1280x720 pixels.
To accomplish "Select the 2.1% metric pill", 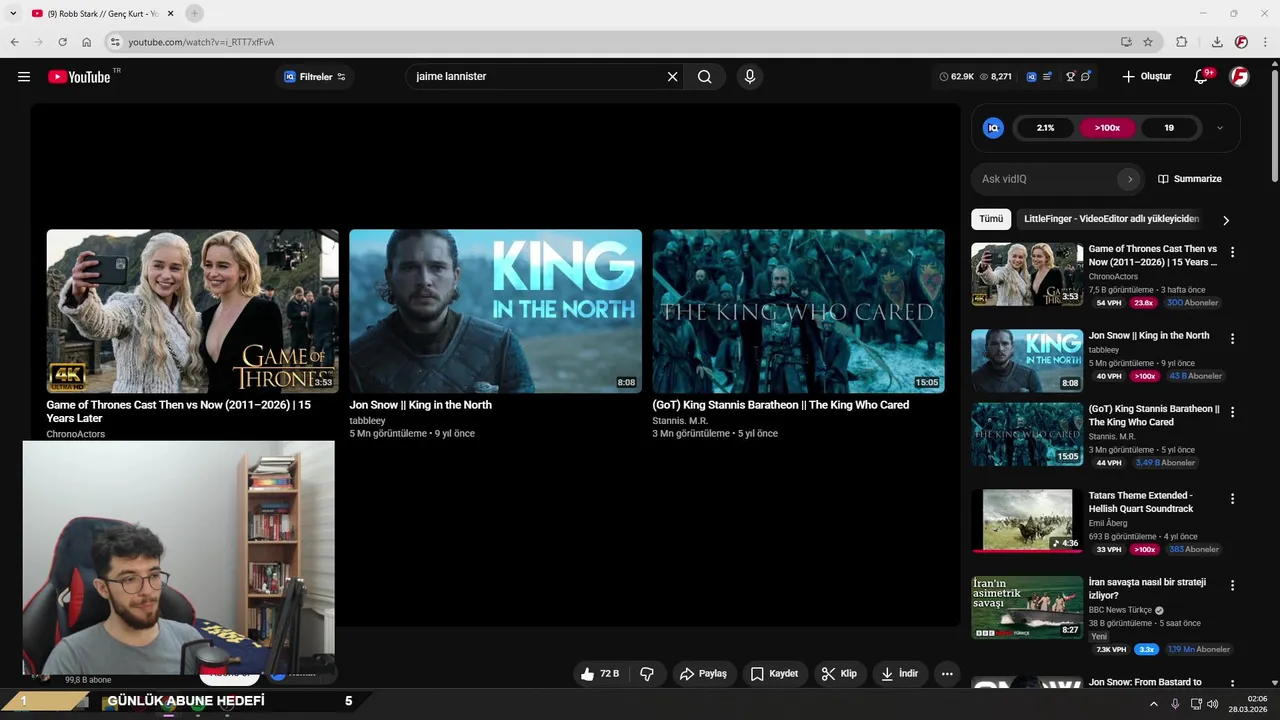I will tap(1045, 128).
